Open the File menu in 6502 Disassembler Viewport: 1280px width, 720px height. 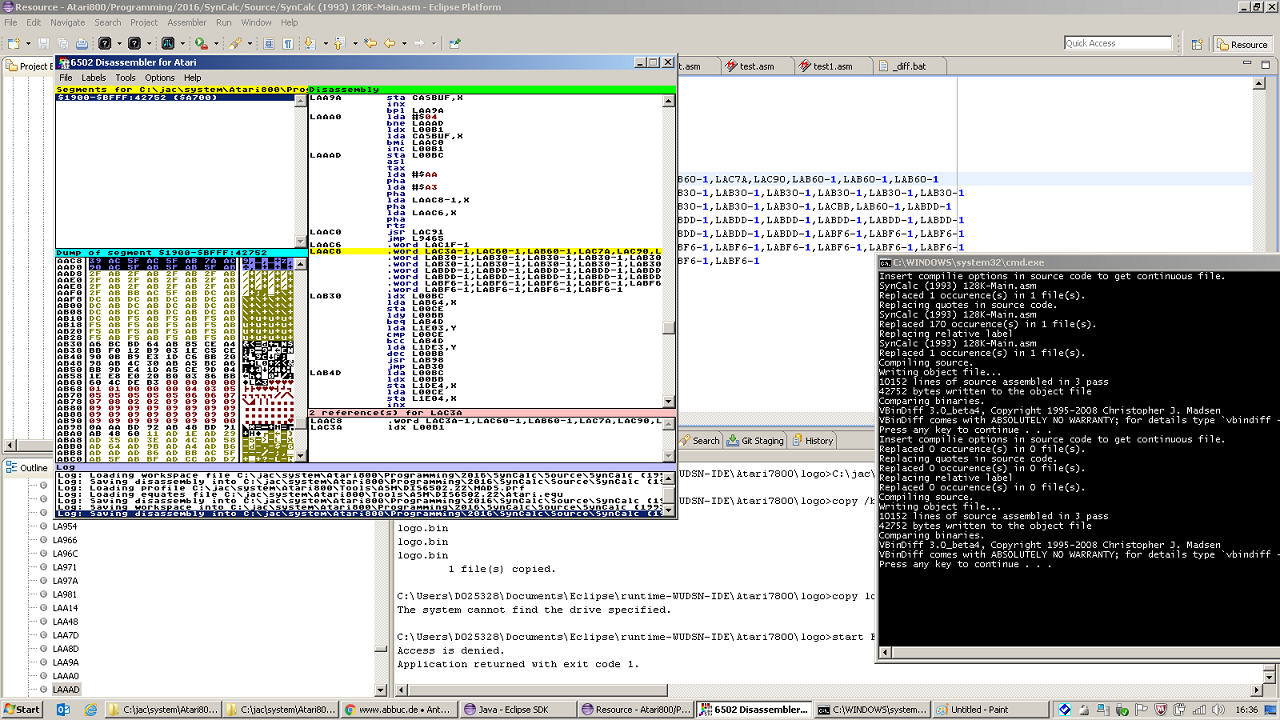tap(66, 77)
